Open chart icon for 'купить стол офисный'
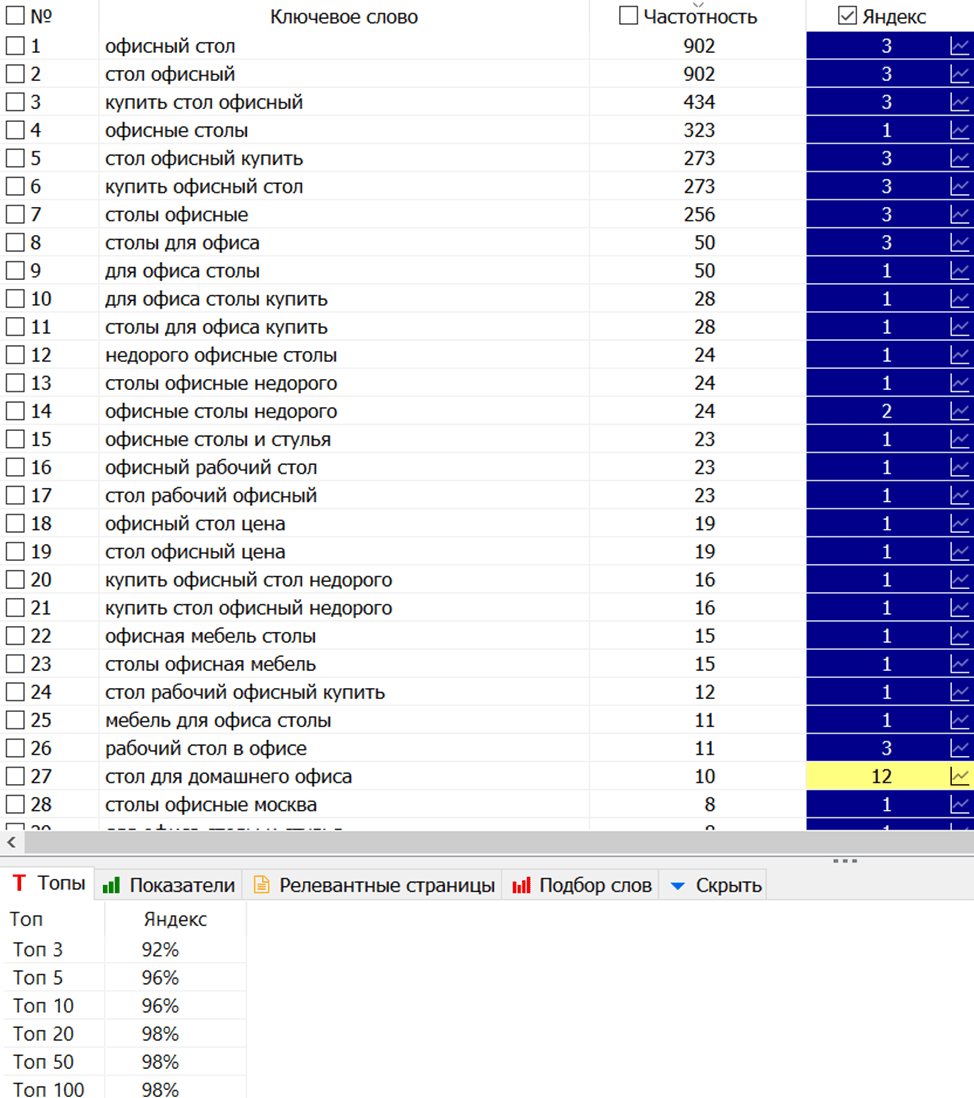The width and height of the screenshot is (974, 1098). click(959, 102)
